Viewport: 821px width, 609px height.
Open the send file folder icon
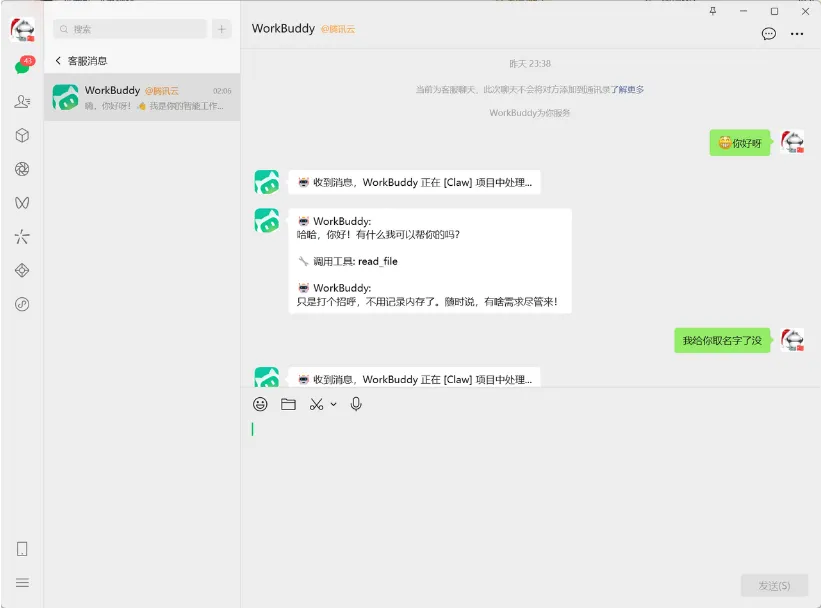[x=288, y=404]
